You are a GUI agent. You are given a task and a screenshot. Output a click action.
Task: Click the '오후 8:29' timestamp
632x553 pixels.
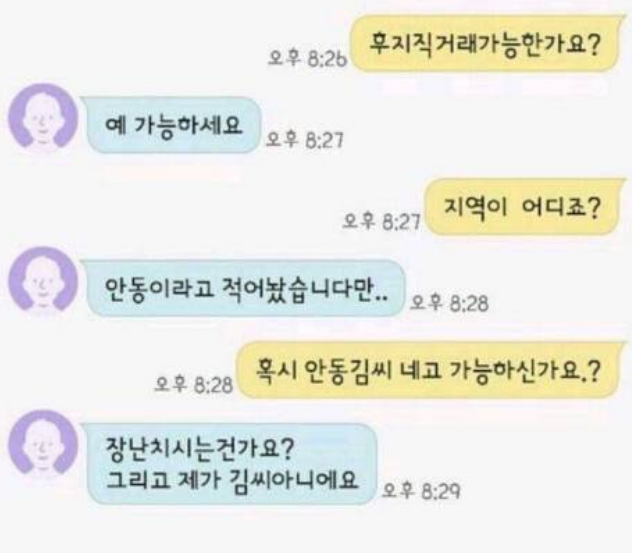coord(421,491)
